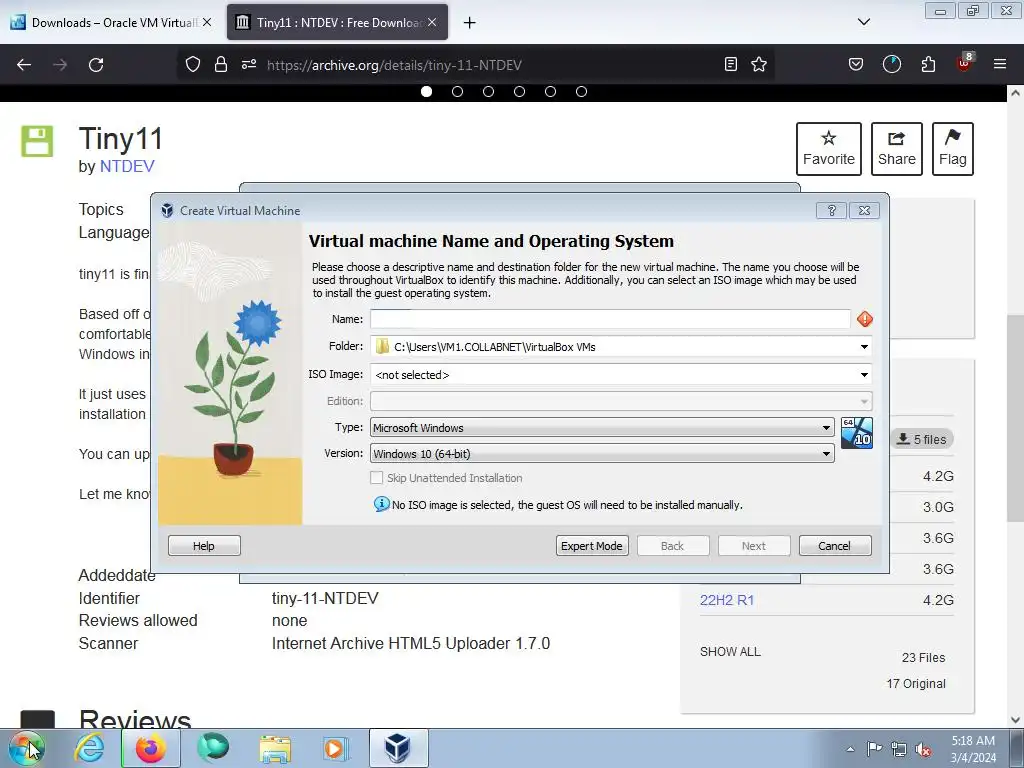1024x768 pixels.
Task: Click the dialog's question mark help button
Action: [x=831, y=210]
